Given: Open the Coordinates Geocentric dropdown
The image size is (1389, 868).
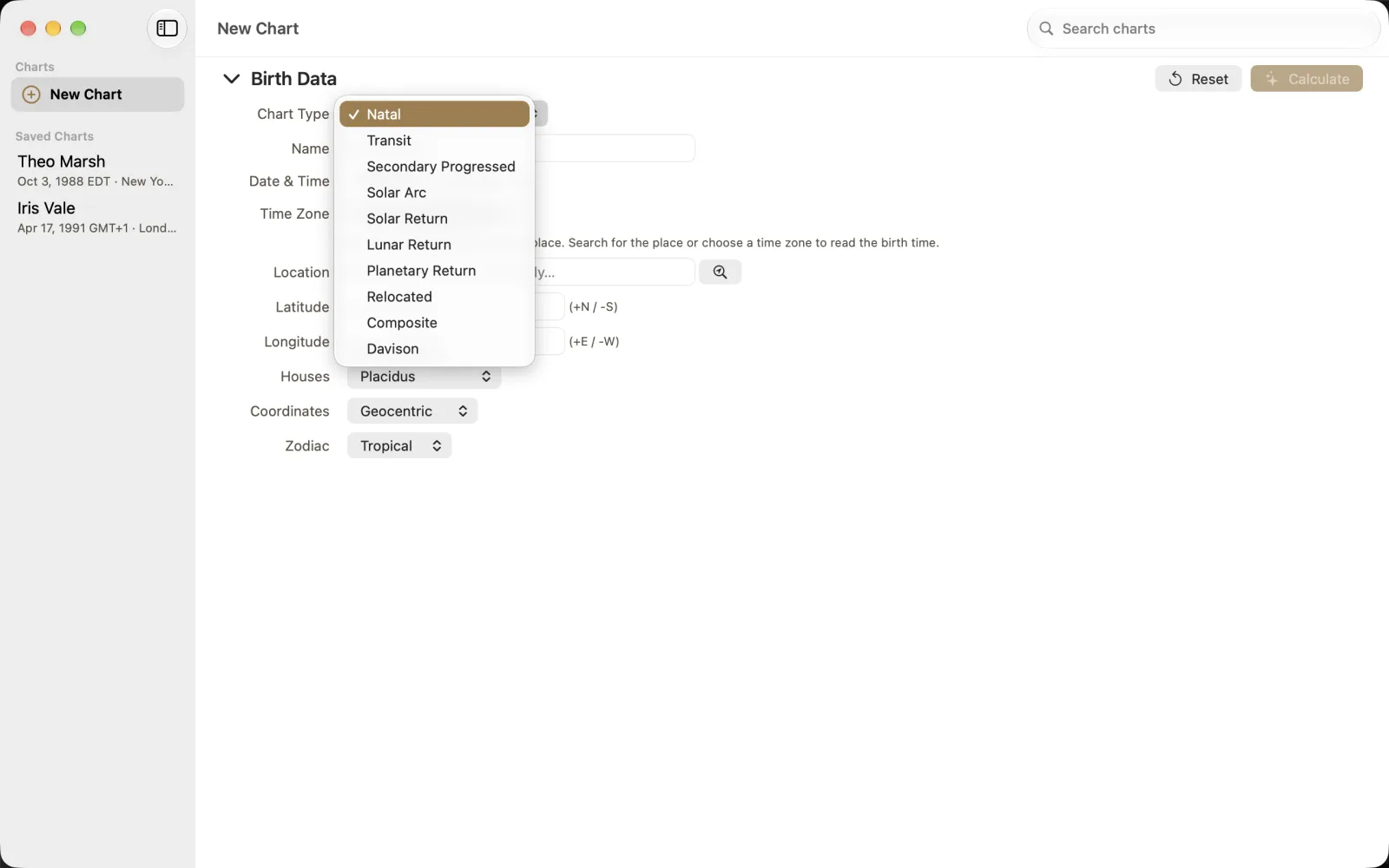Looking at the screenshot, I should pos(412,411).
